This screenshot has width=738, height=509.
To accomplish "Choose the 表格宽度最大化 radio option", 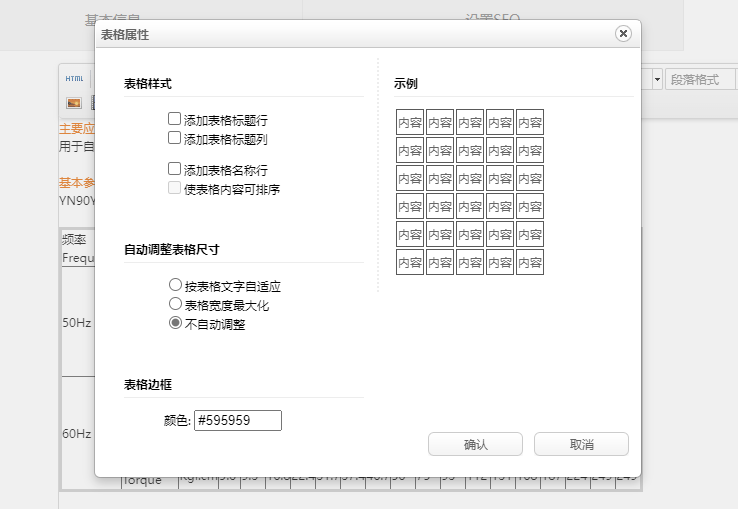I will pyautogui.click(x=176, y=304).
